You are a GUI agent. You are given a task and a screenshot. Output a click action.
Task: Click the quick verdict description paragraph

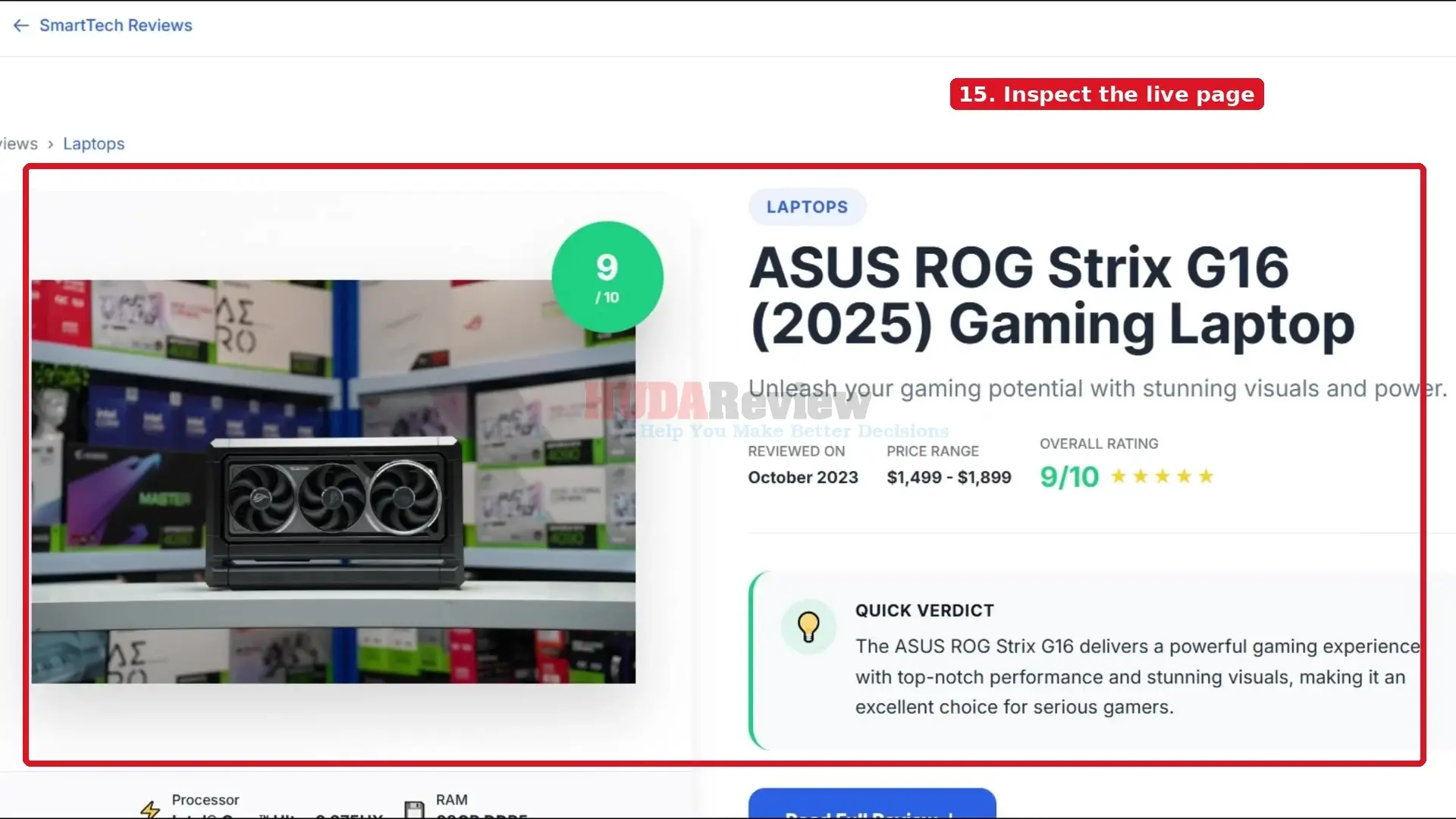[1137, 677]
